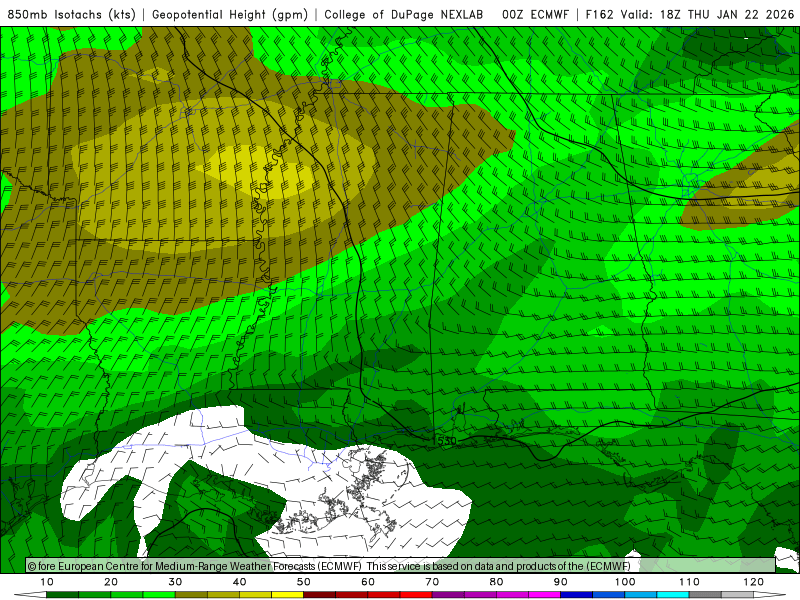800x600 pixels.
Task: Click the ECMWF copyright notice banner
Action: 401,566
